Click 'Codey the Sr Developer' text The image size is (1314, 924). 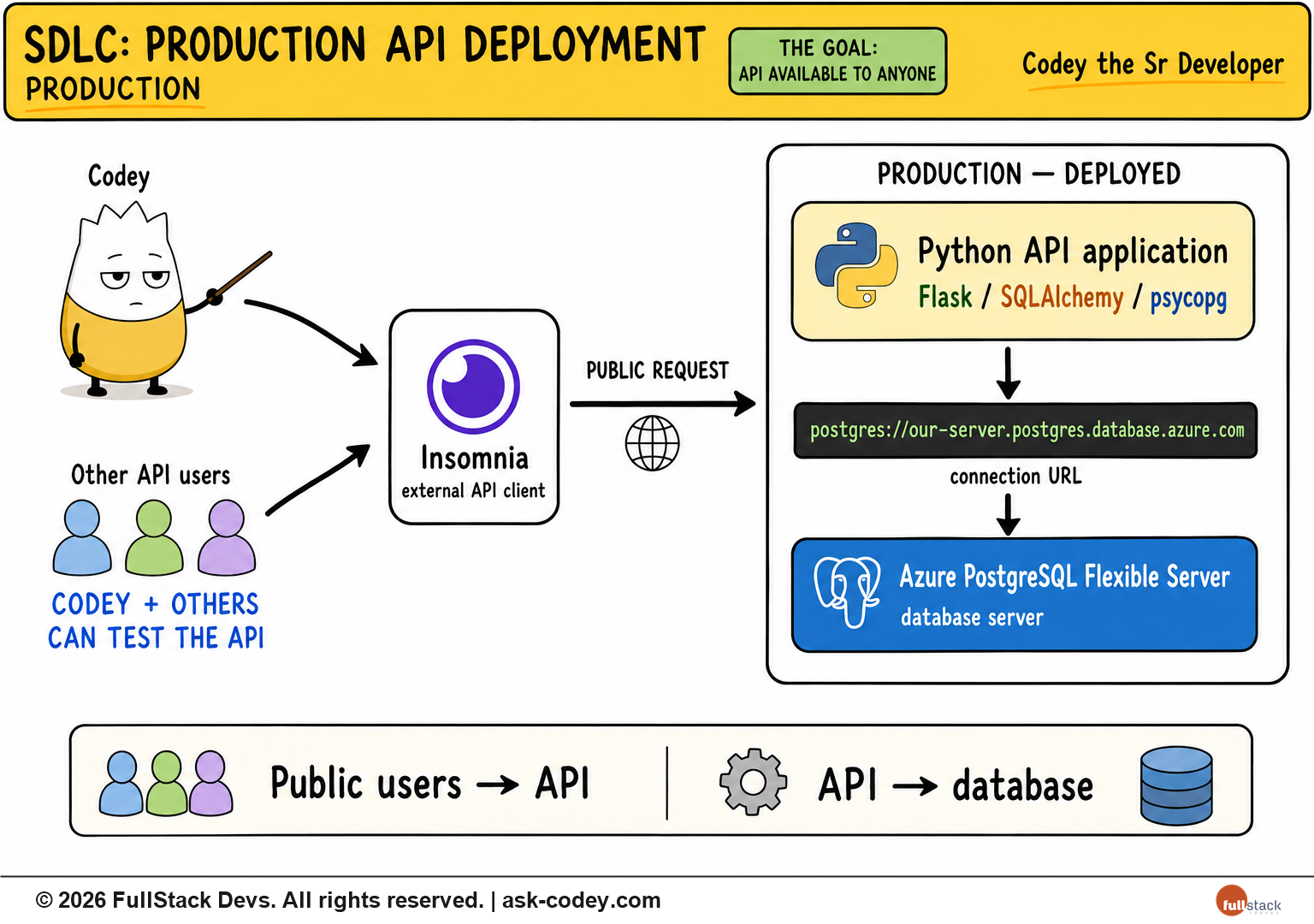point(1153,64)
